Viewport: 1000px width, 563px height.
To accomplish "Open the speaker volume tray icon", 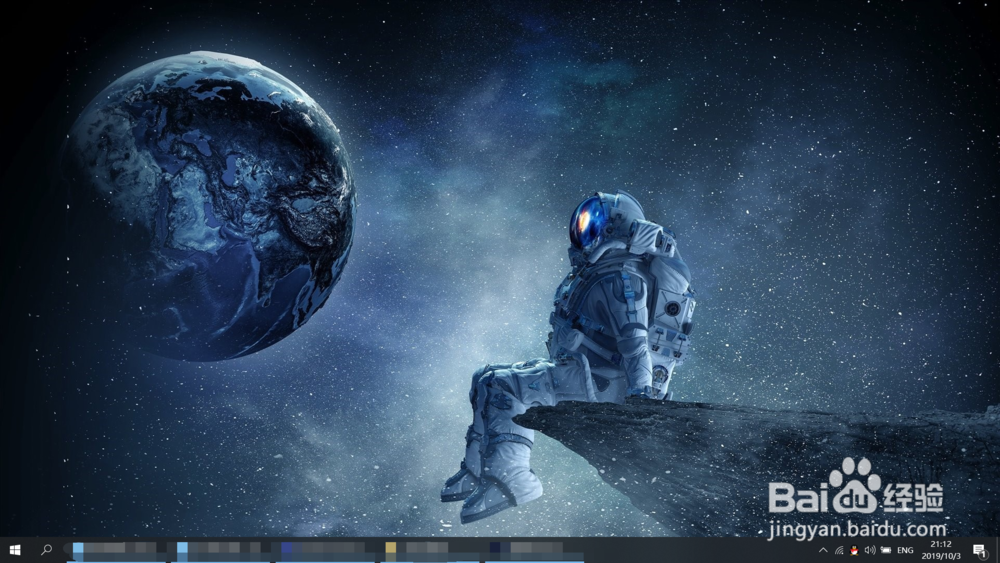I will point(869,550).
